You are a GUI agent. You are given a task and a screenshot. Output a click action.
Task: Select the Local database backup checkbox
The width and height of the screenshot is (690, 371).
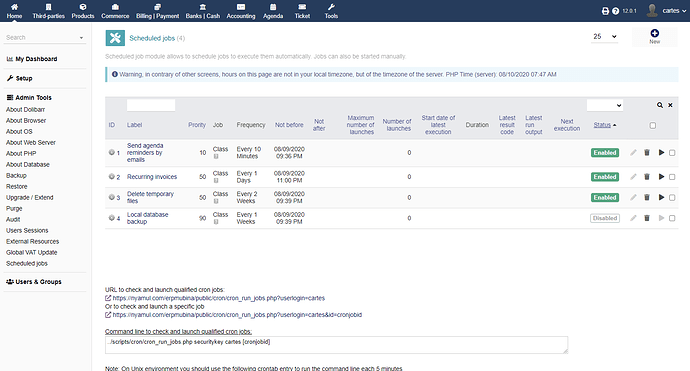click(x=672, y=218)
